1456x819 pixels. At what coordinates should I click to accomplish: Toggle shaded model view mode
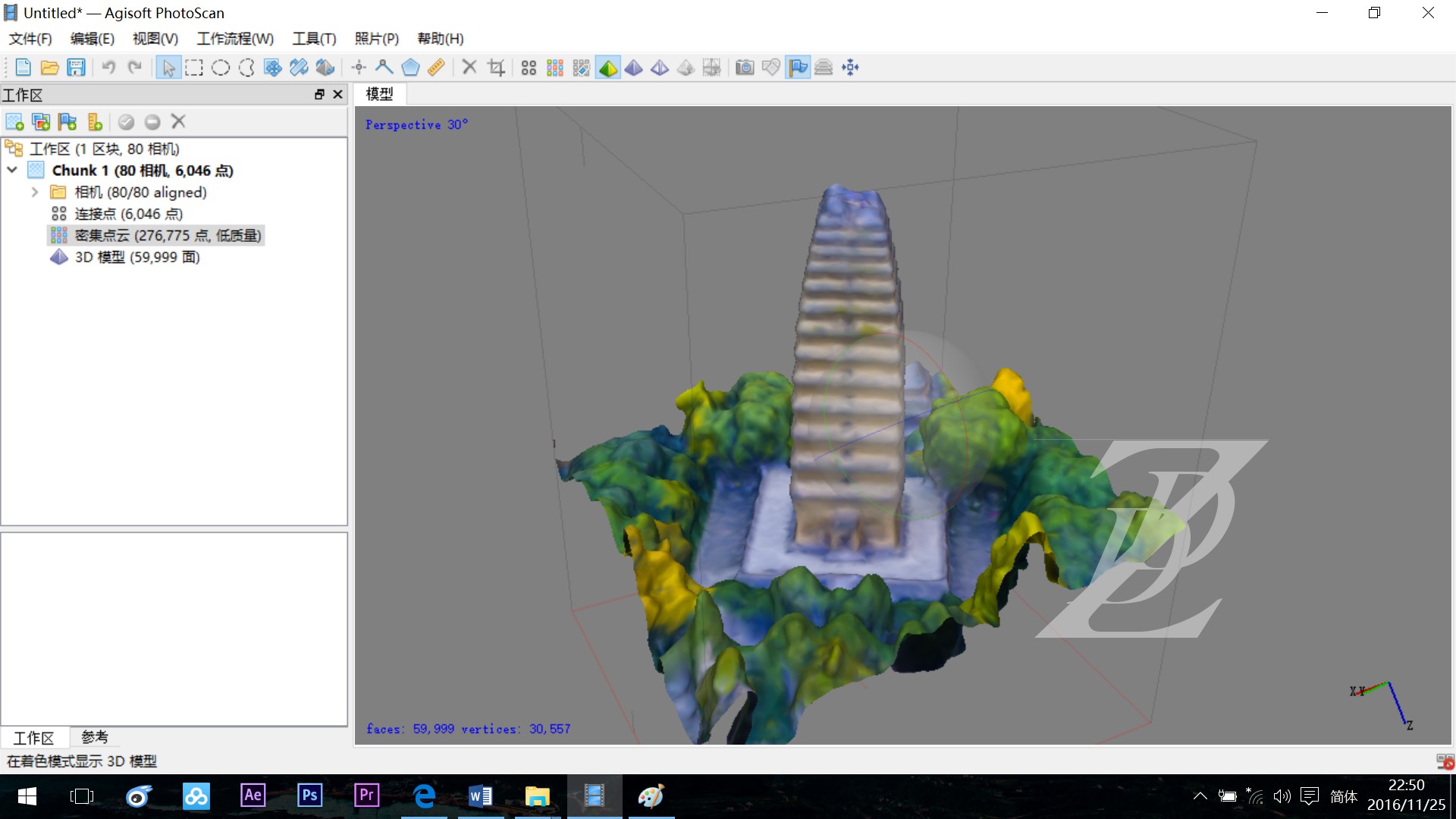coord(608,67)
